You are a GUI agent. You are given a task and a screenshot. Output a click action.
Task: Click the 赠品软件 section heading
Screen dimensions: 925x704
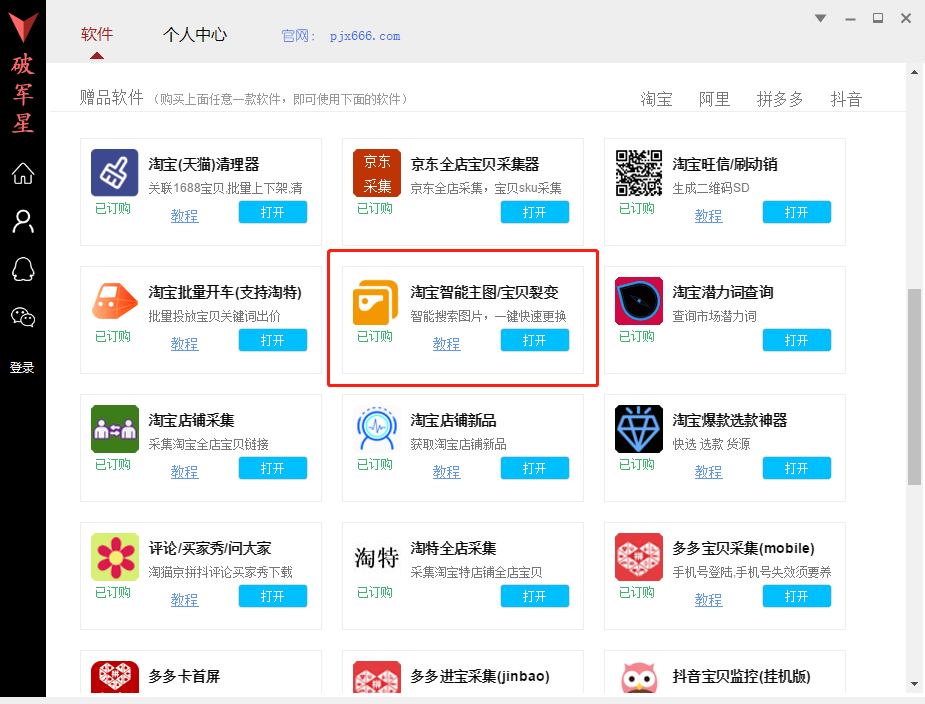pyautogui.click(x=111, y=97)
